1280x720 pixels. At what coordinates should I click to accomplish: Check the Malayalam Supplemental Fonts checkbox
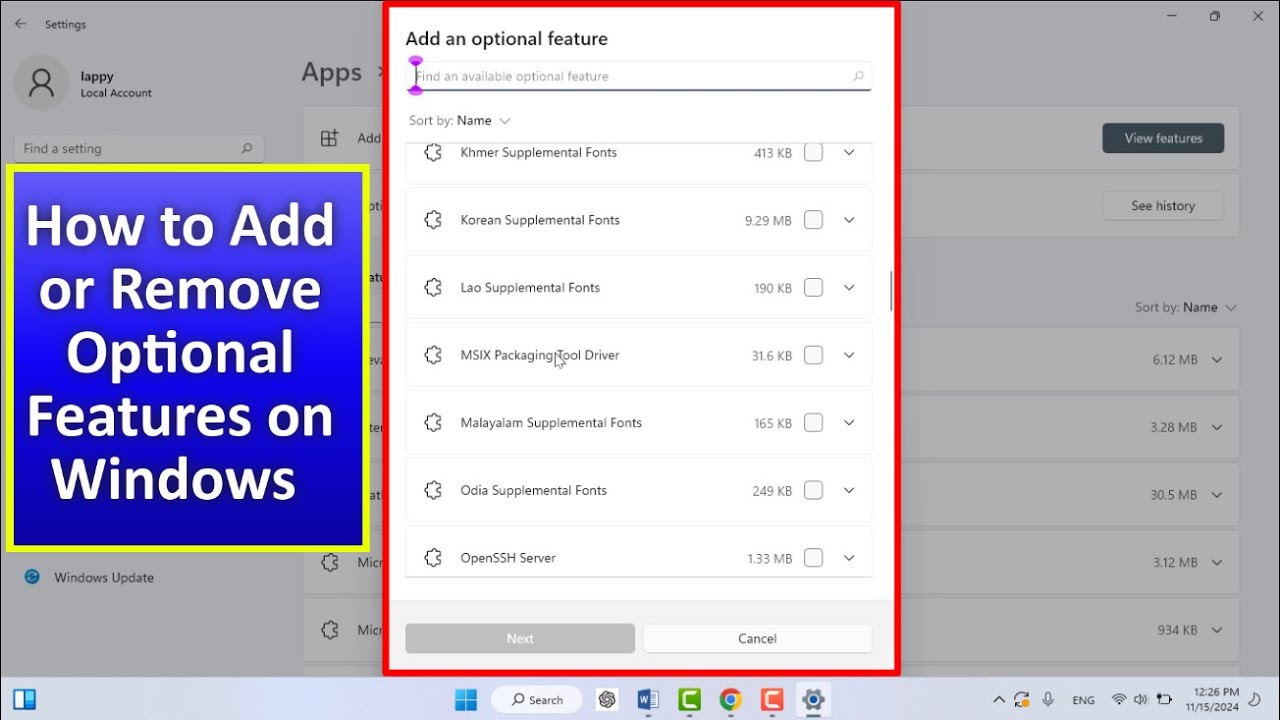(814, 423)
